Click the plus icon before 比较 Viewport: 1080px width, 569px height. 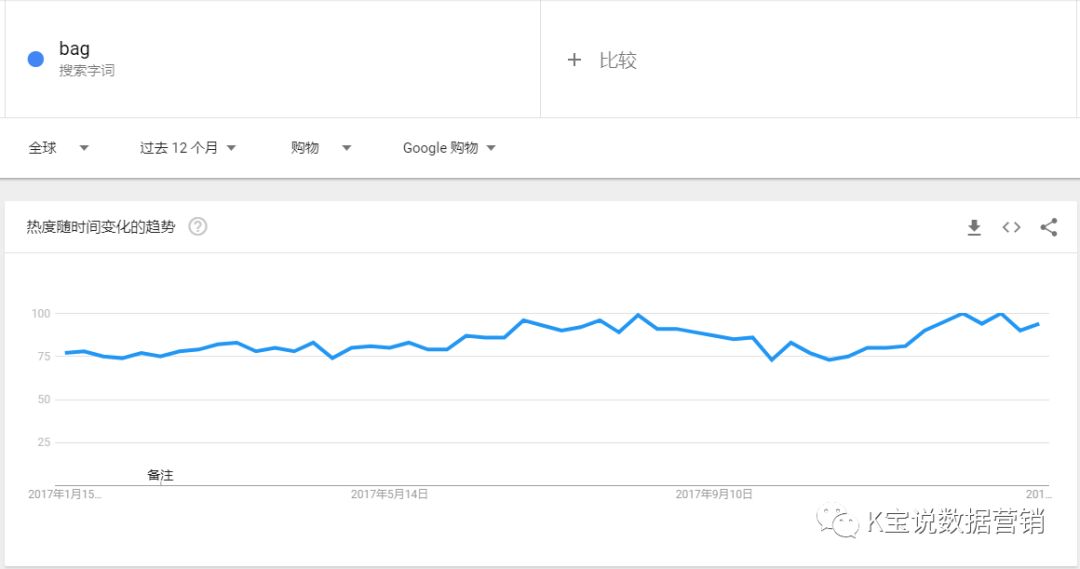coord(574,60)
